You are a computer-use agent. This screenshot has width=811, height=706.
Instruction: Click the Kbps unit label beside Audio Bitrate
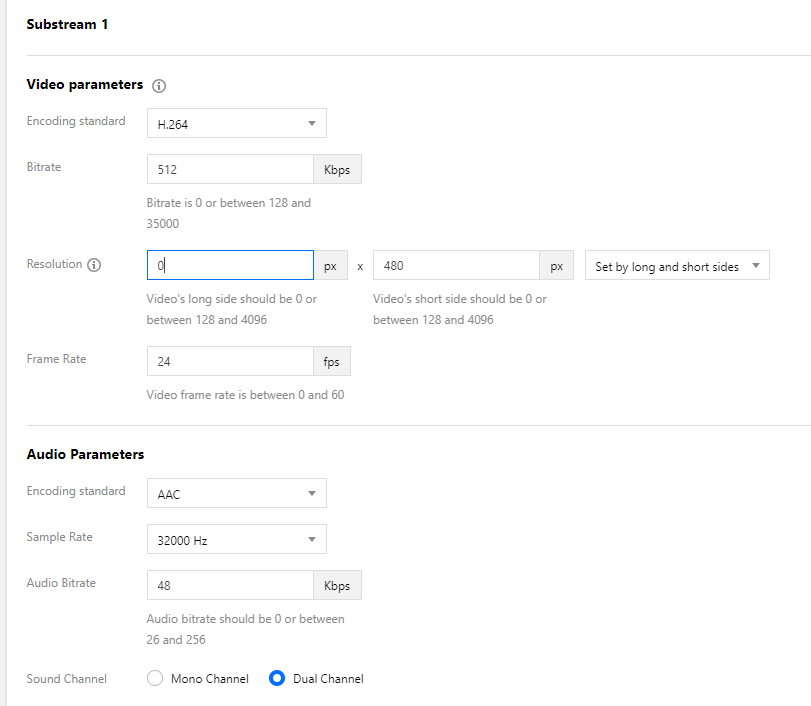coord(337,585)
